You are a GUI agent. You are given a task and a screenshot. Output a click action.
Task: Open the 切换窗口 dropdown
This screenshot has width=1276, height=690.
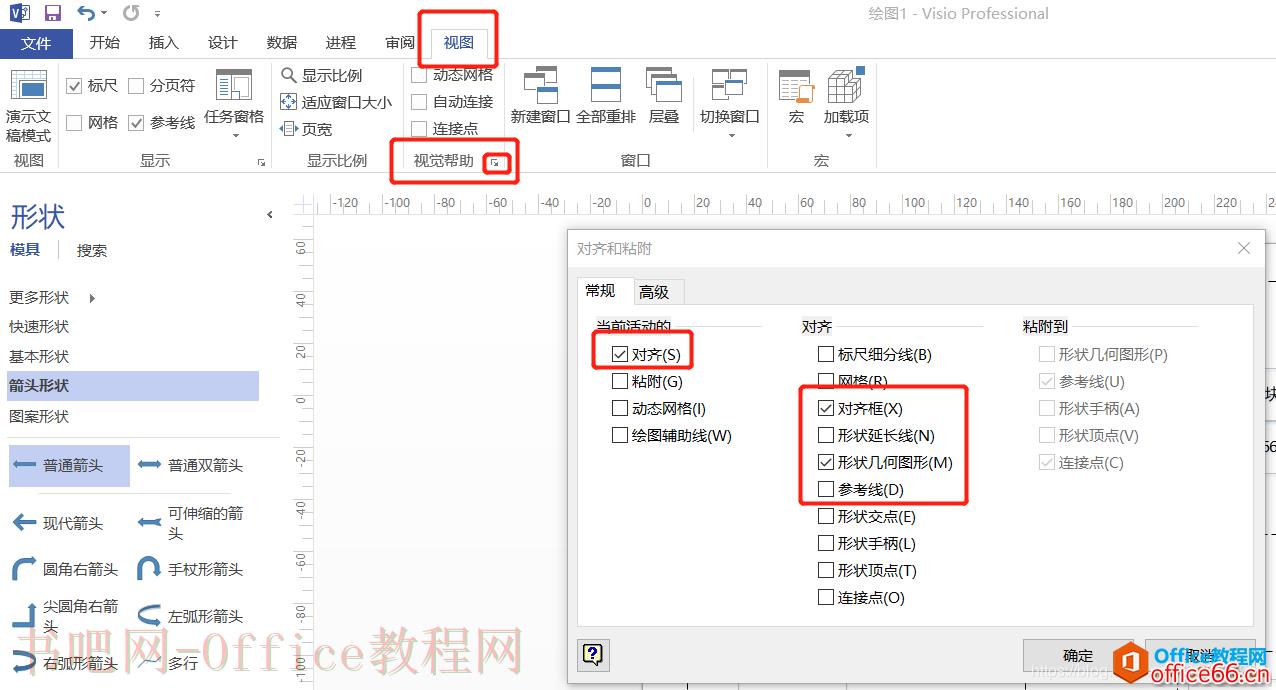pos(729,105)
